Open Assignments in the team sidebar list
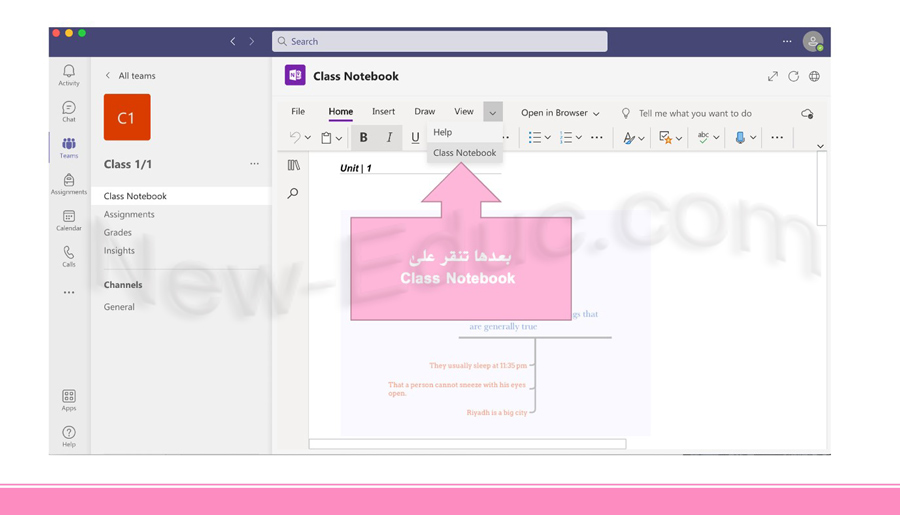This screenshot has width=900, height=515. pyautogui.click(x=129, y=214)
